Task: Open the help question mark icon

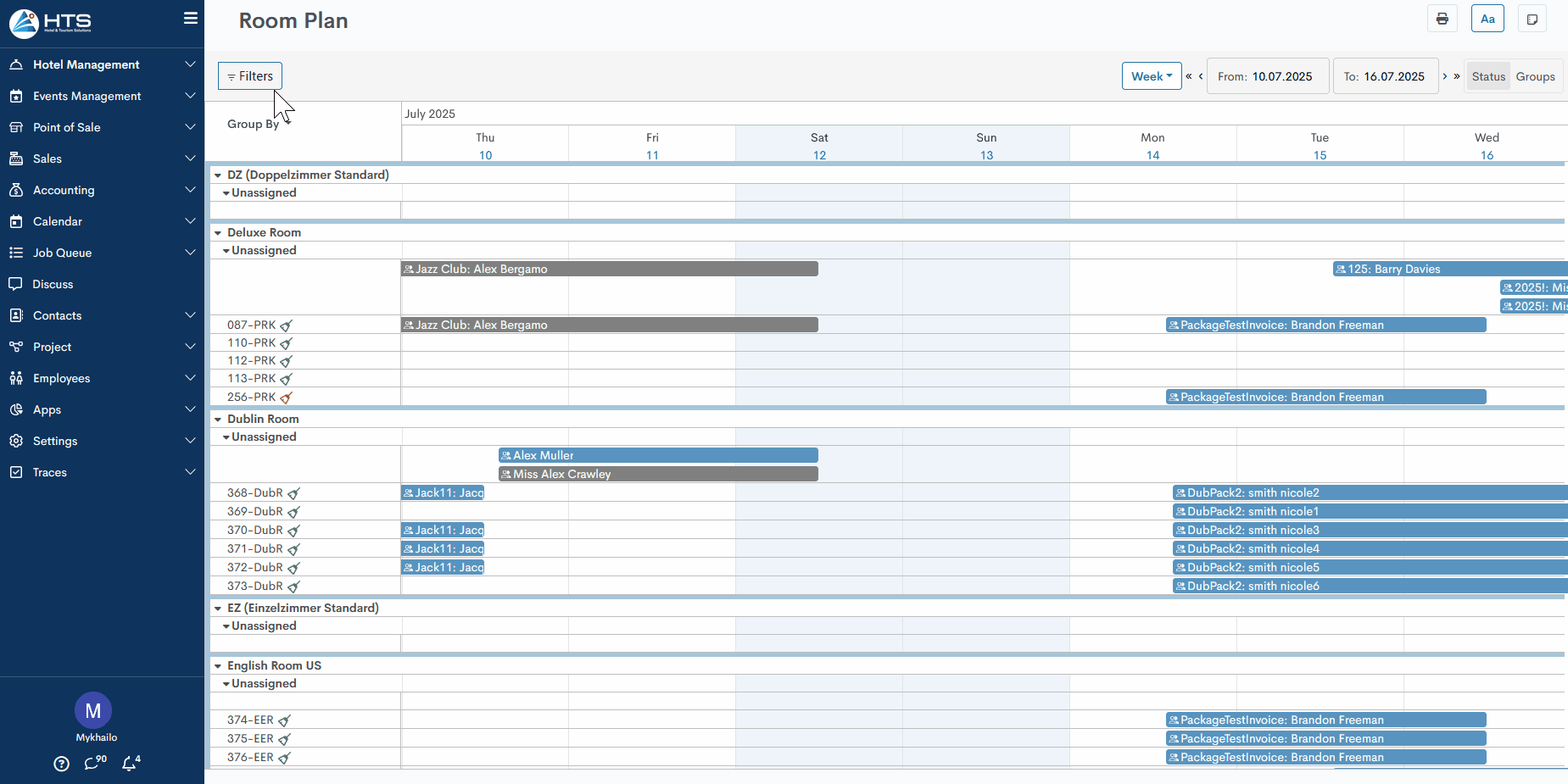Action: click(x=61, y=764)
